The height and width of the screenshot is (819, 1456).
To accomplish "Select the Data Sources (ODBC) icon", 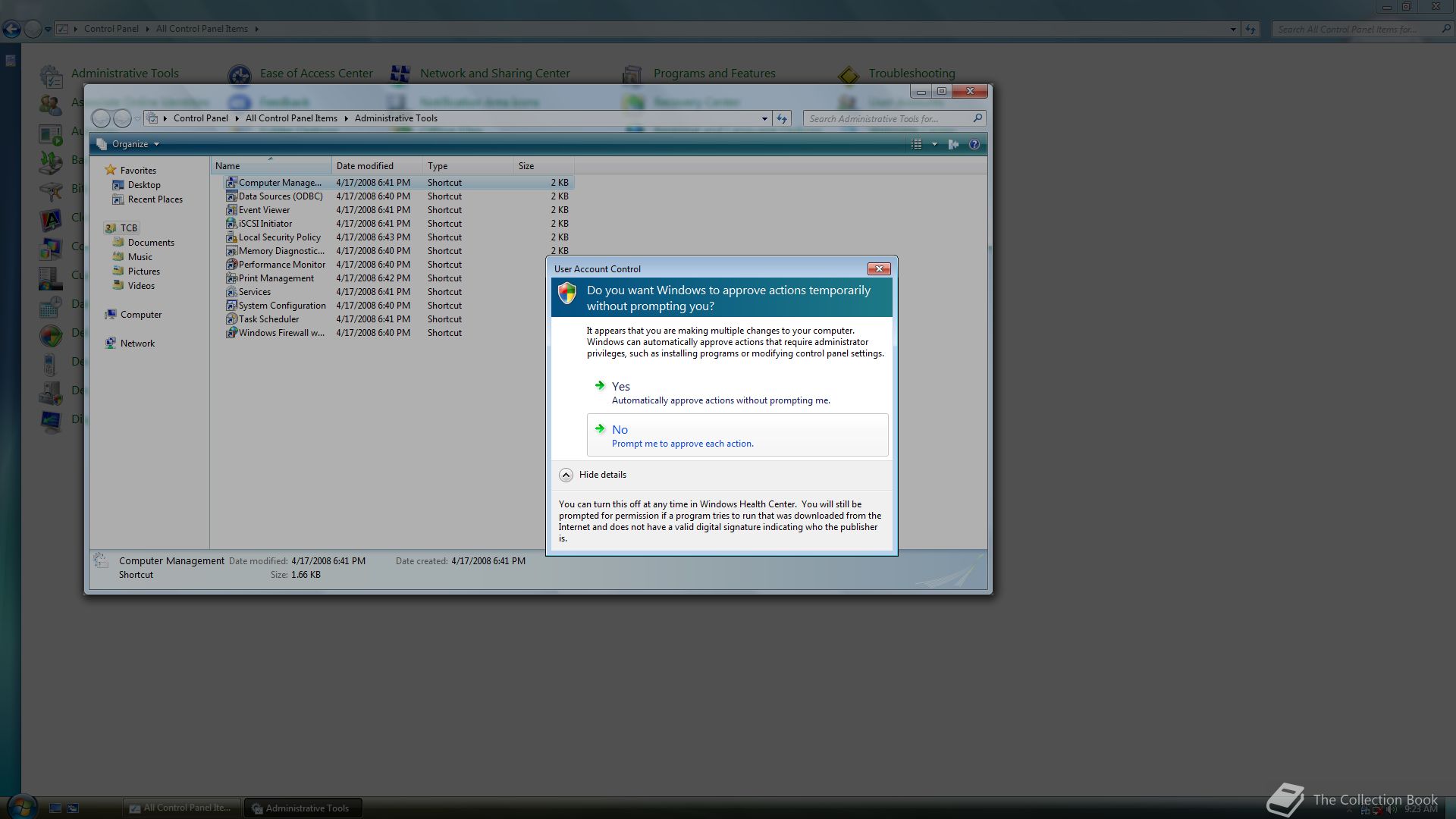I will tap(231, 196).
